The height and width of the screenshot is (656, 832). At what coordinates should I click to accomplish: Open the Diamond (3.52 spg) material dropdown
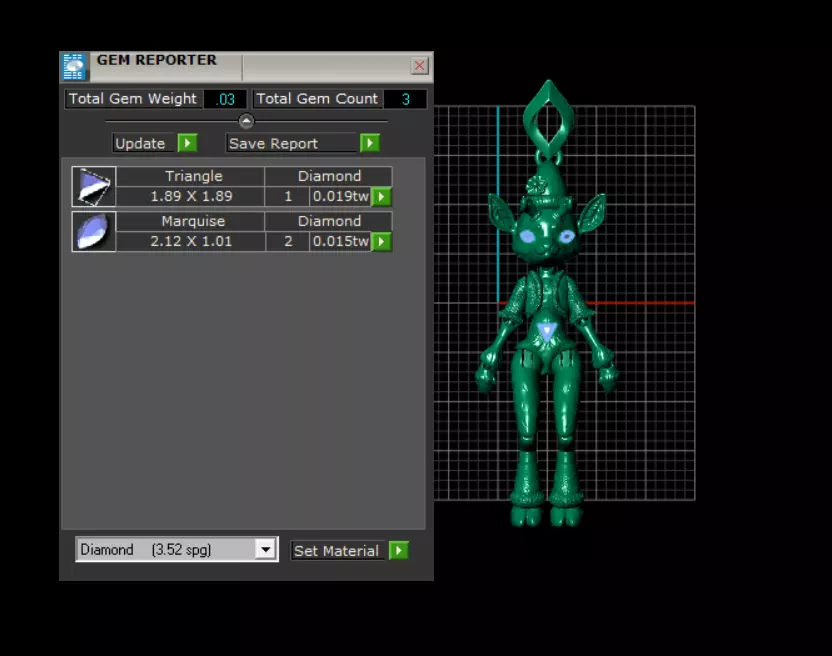point(265,549)
